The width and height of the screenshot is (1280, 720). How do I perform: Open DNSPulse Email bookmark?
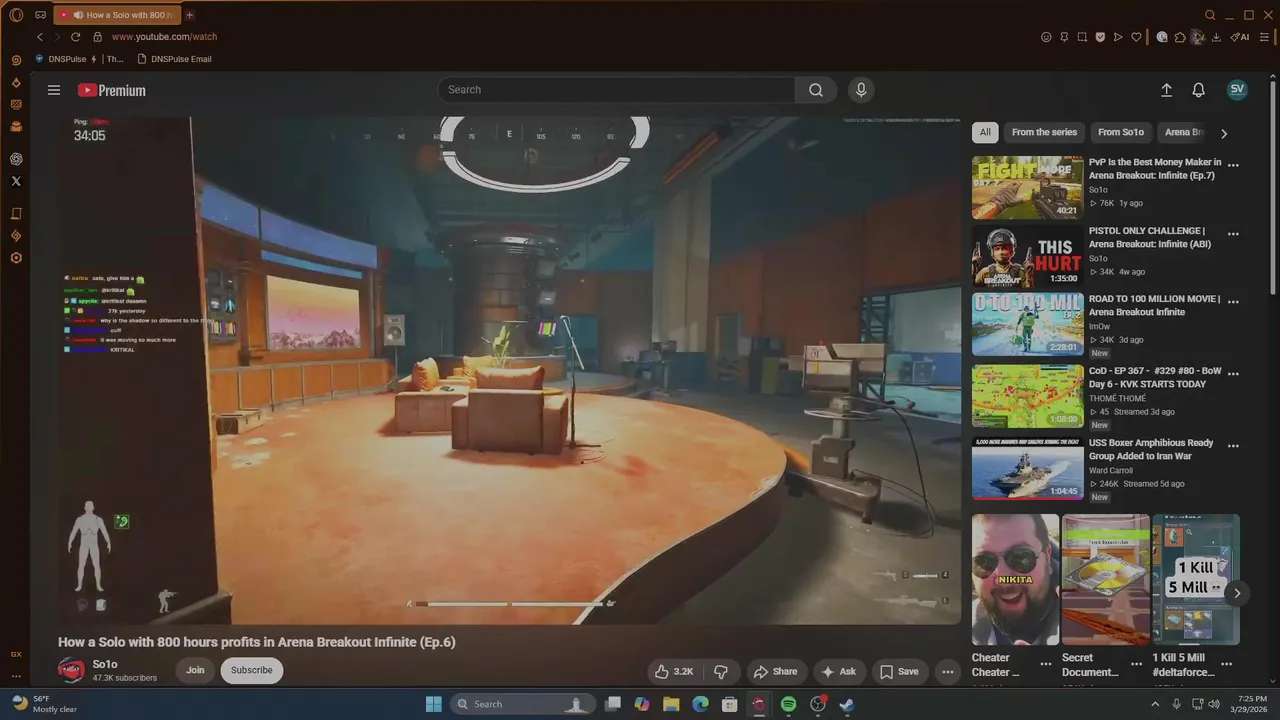174,59
